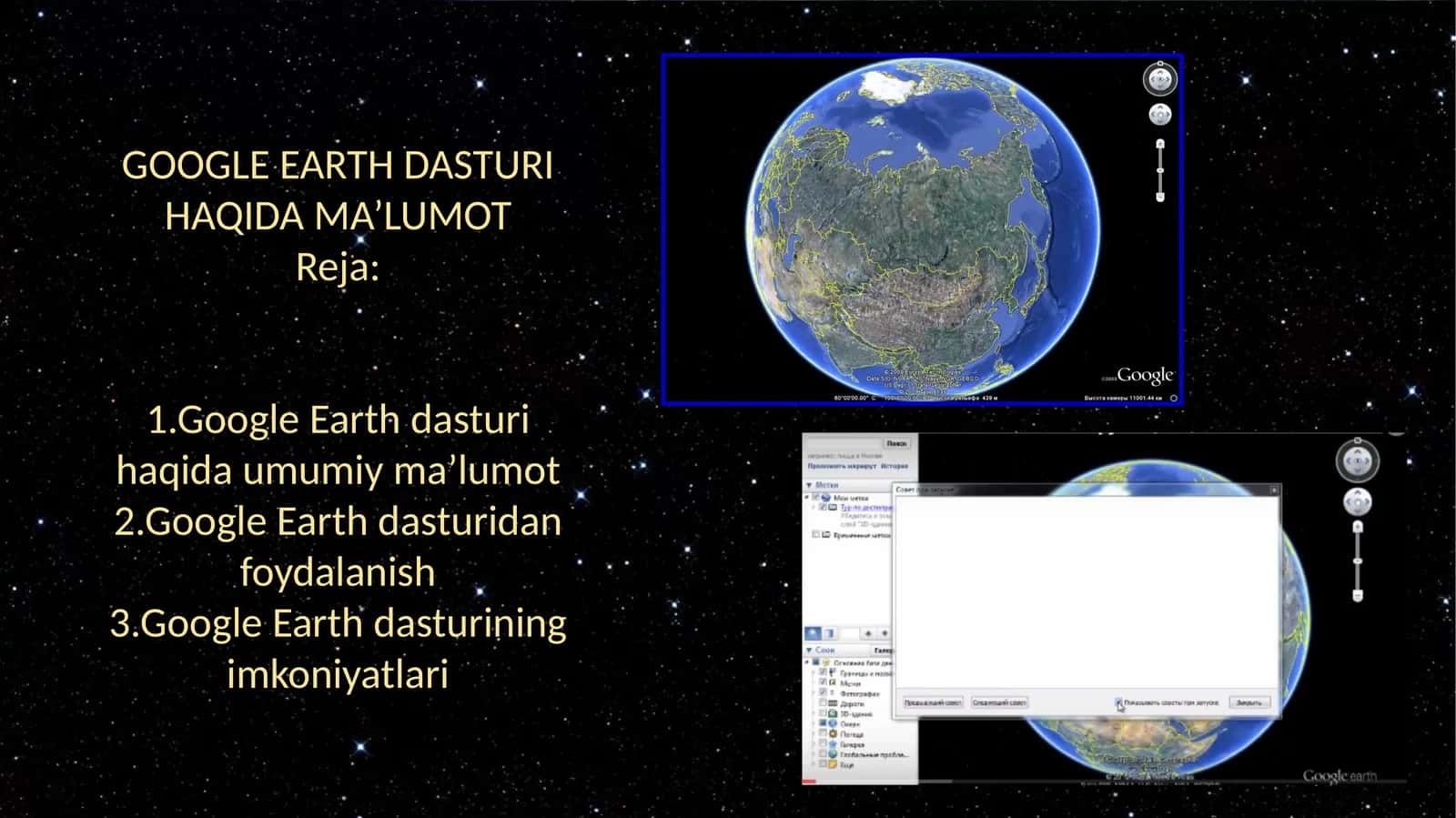
Task: Toggle the Временные метки checkbox
Action: [x=815, y=535]
